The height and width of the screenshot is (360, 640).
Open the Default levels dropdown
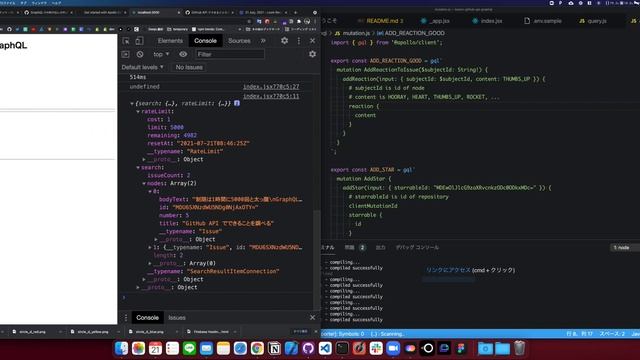142,67
